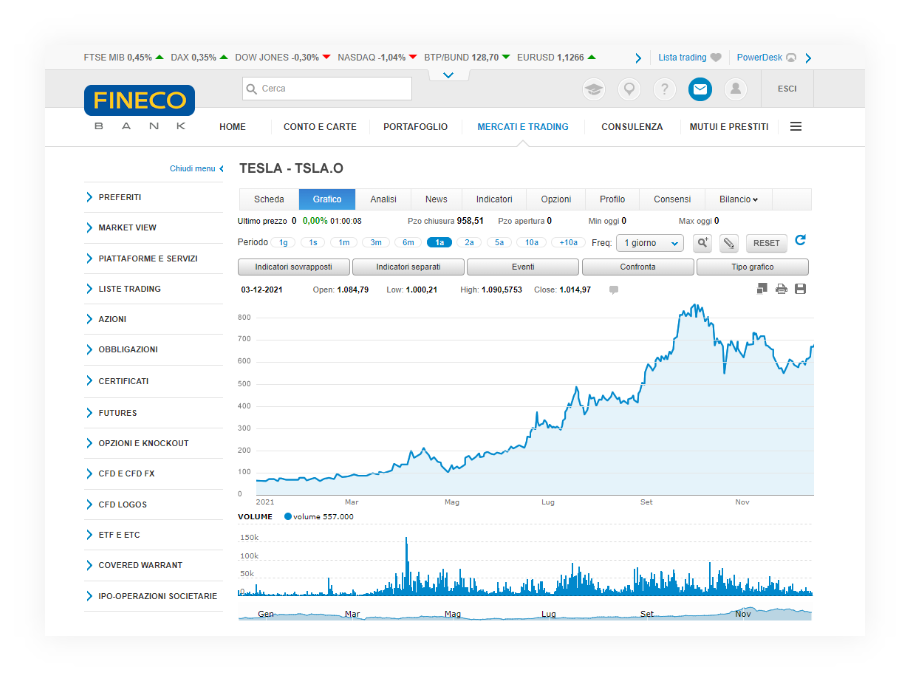Select the 1m period
This screenshot has width=910, height=681.
click(x=344, y=243)
